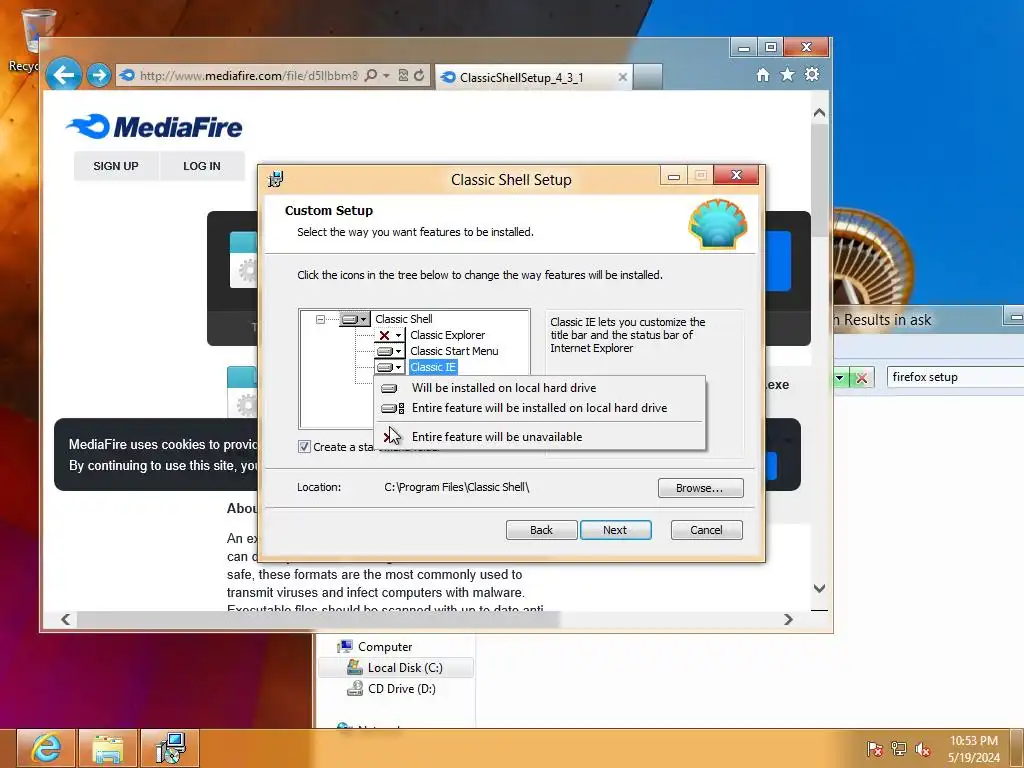
Task: Click the firefox setup search field
Action: point(955,377)
